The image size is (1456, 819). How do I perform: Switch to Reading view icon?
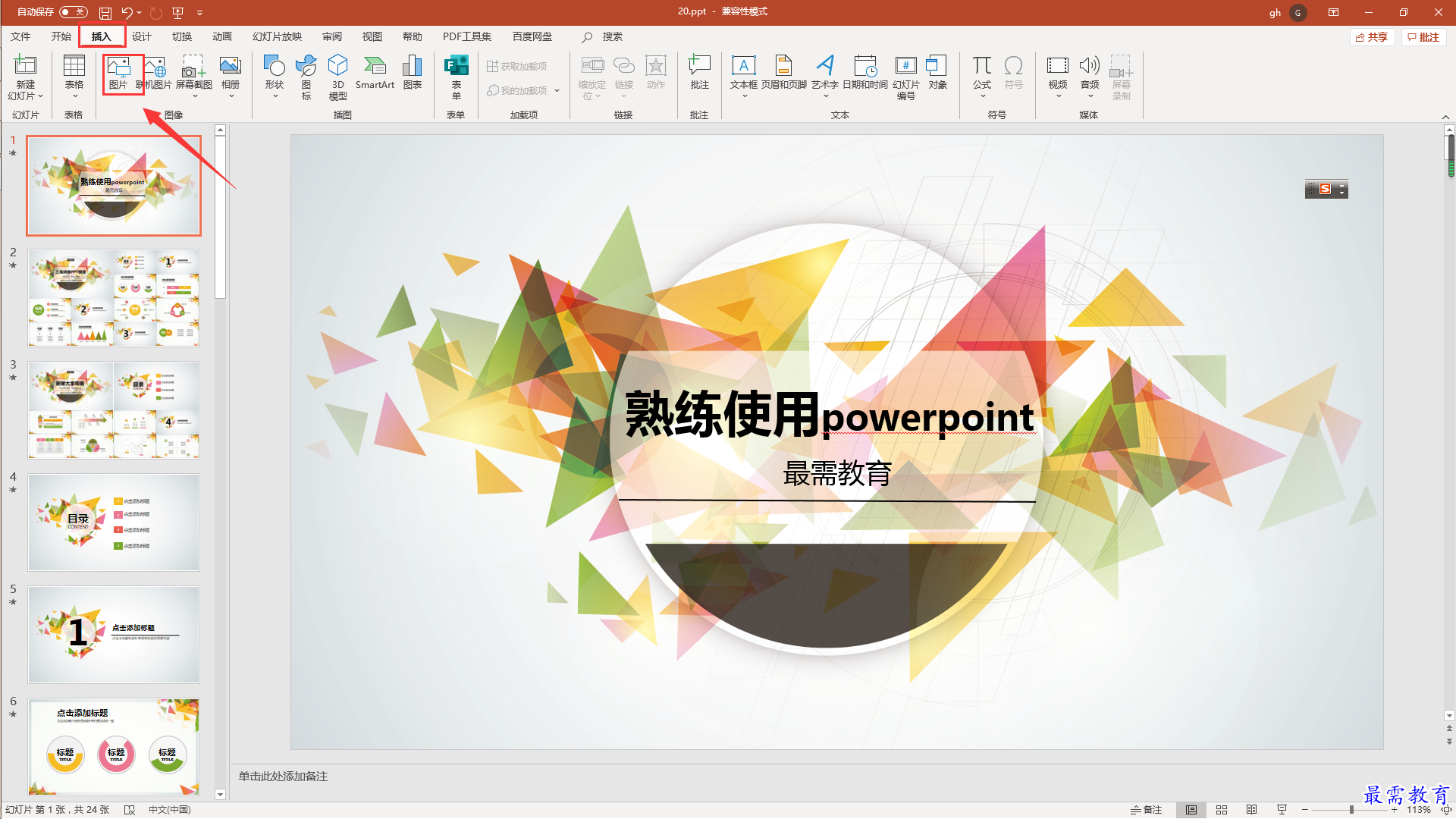pos(1252,810)
